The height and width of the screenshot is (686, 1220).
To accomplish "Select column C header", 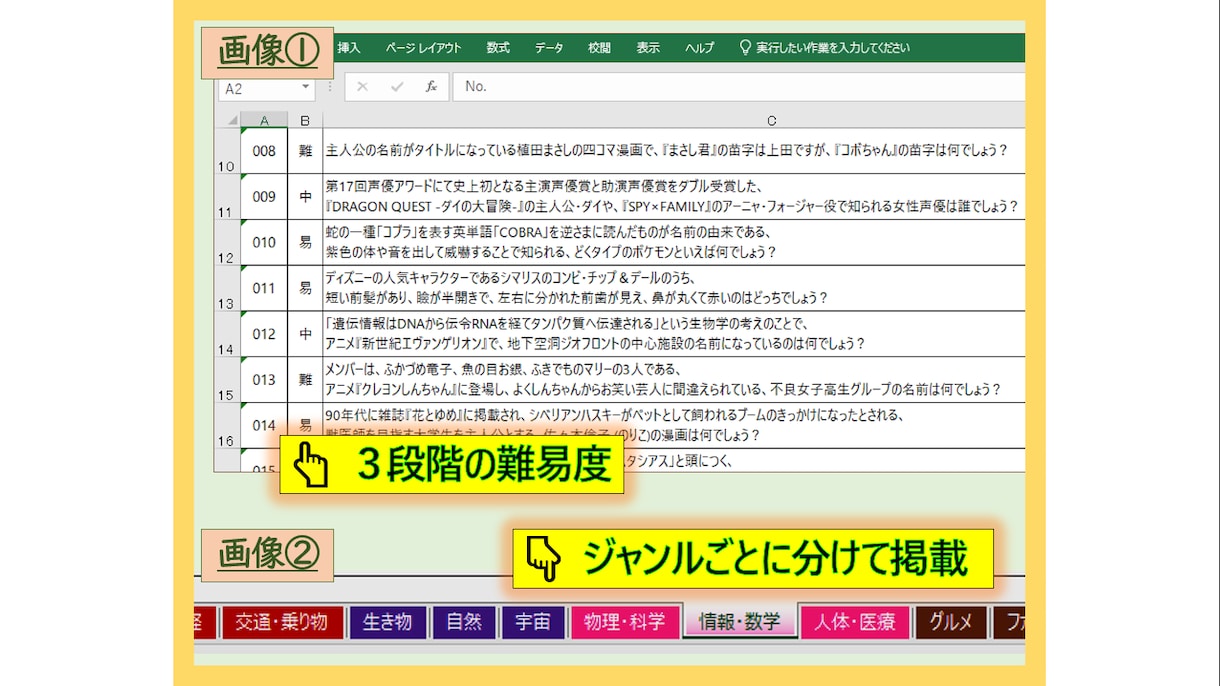I will pyautogui.click(x=674, y=120).
